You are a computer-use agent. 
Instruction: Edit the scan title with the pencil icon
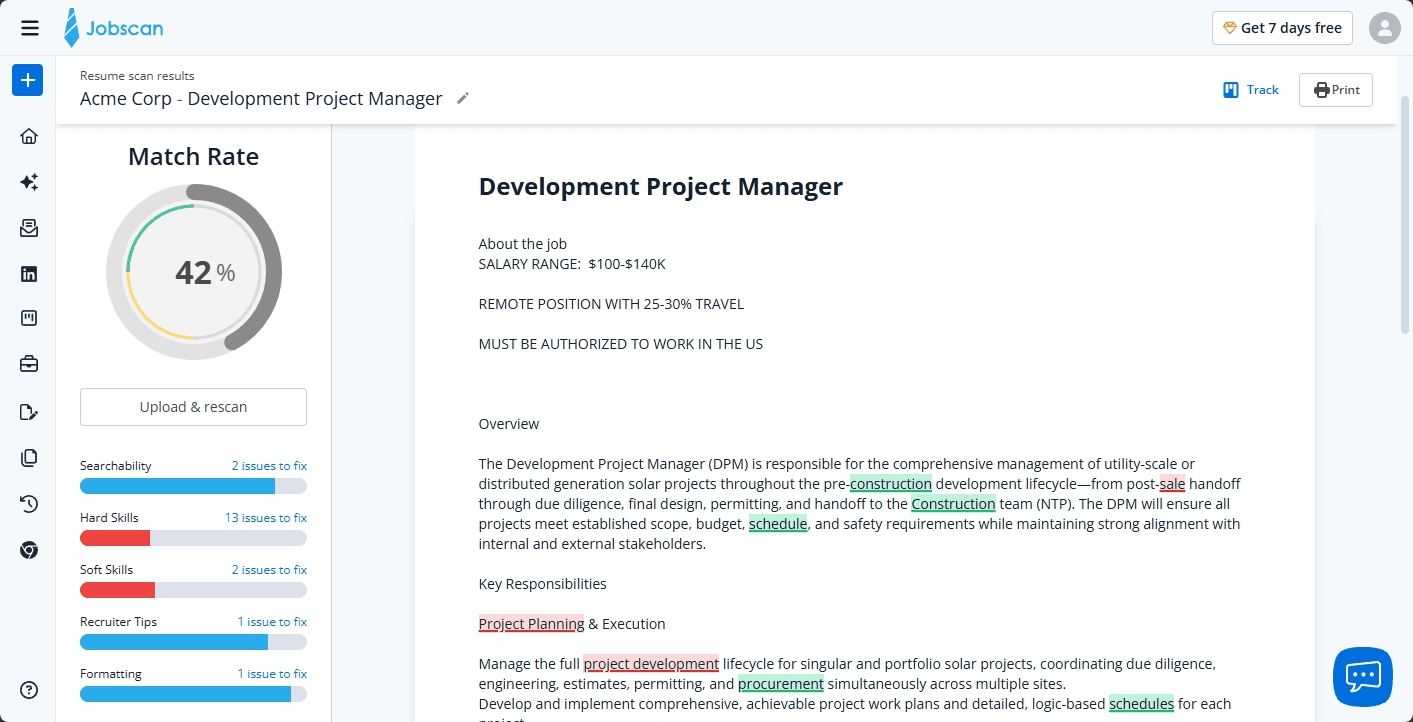point(462,98)
